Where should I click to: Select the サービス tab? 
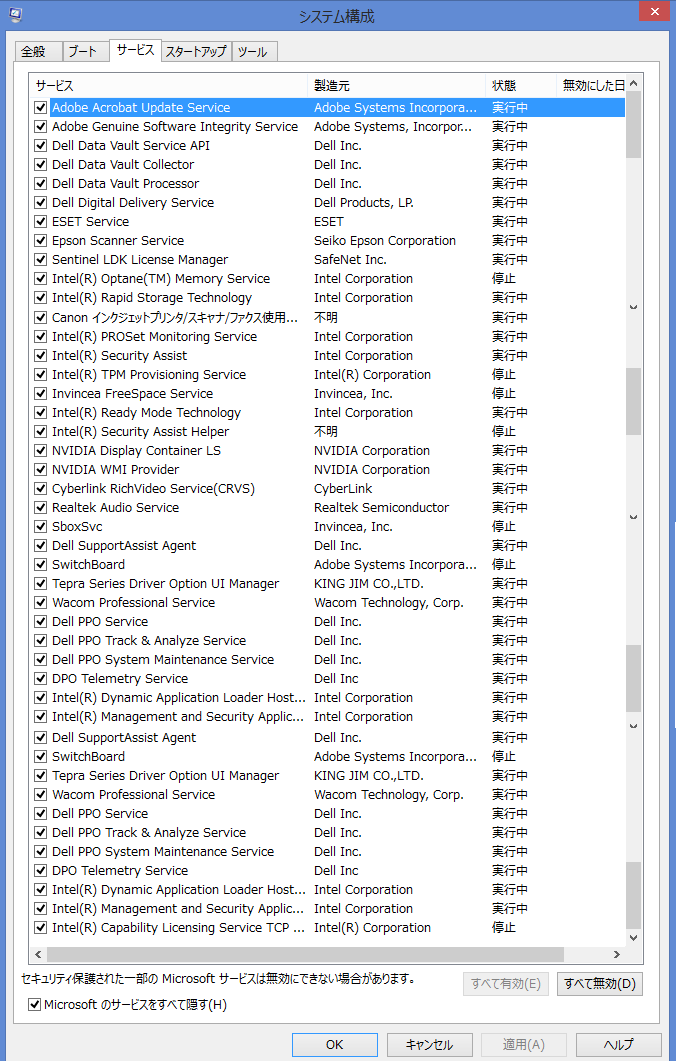(x=135, y=50)
